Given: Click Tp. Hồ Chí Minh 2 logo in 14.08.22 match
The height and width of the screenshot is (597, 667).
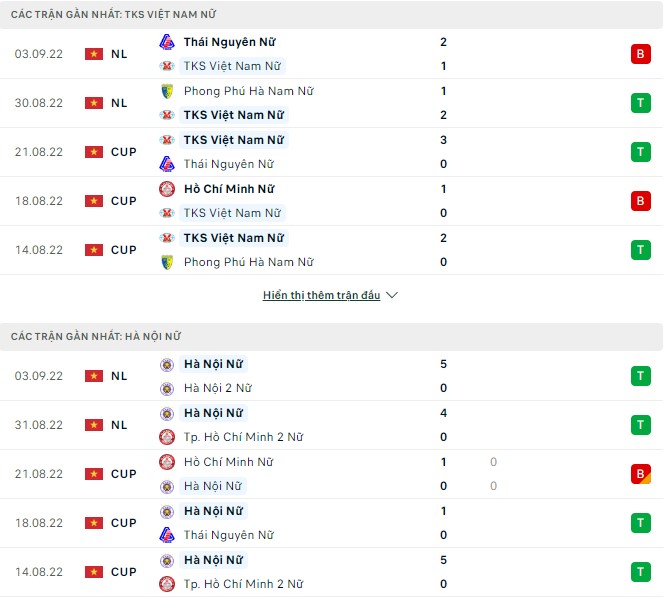Looking at the screenshot, I should point(167,584).
